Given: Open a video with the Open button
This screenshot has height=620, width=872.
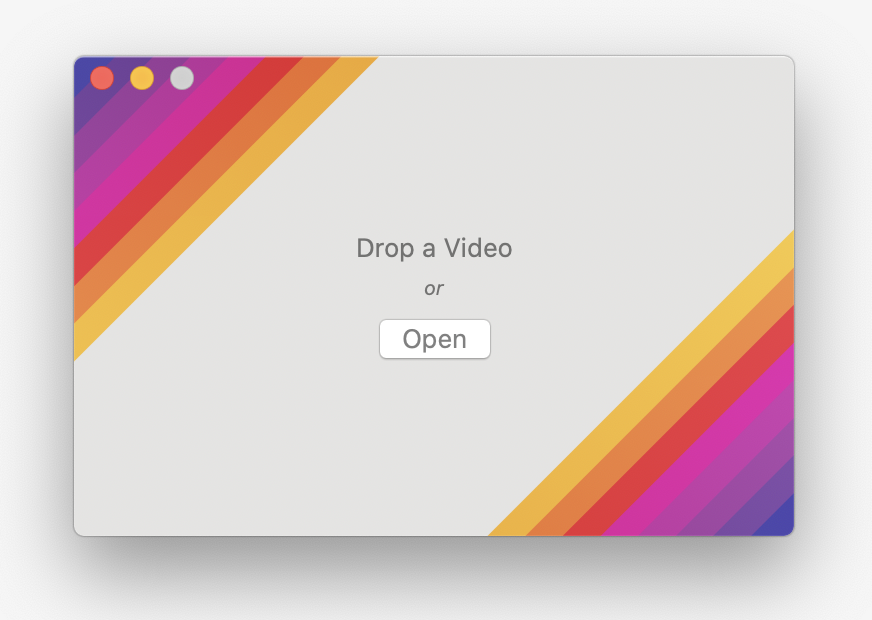Looking at the screenshot, I should pos(434,339).
